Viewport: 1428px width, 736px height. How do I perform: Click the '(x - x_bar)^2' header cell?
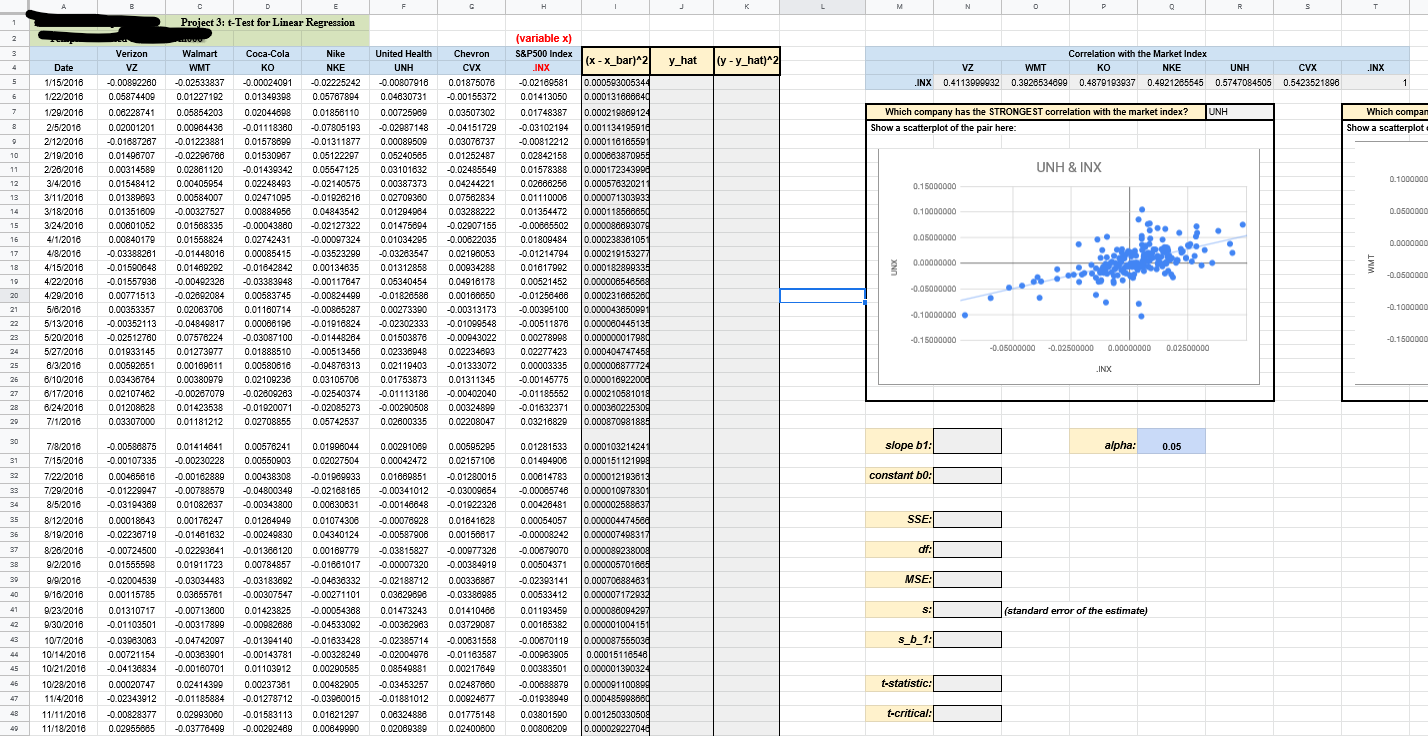pos(615,60)
